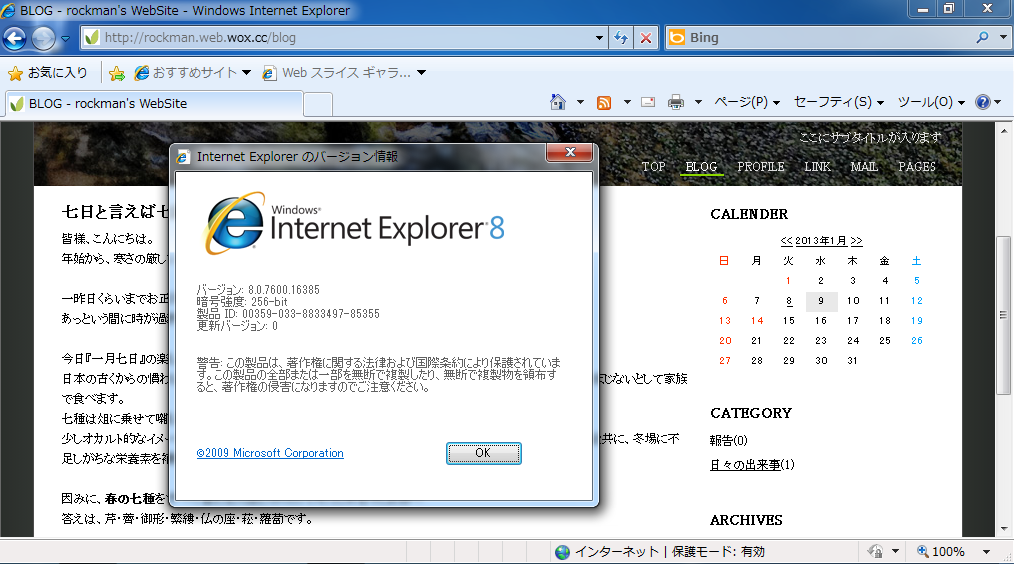The height and width of the screenshot is (564, 1014).
Task: Open the お気に入り favorites star button
Action: pyautogui.click(x=47, y=73)
